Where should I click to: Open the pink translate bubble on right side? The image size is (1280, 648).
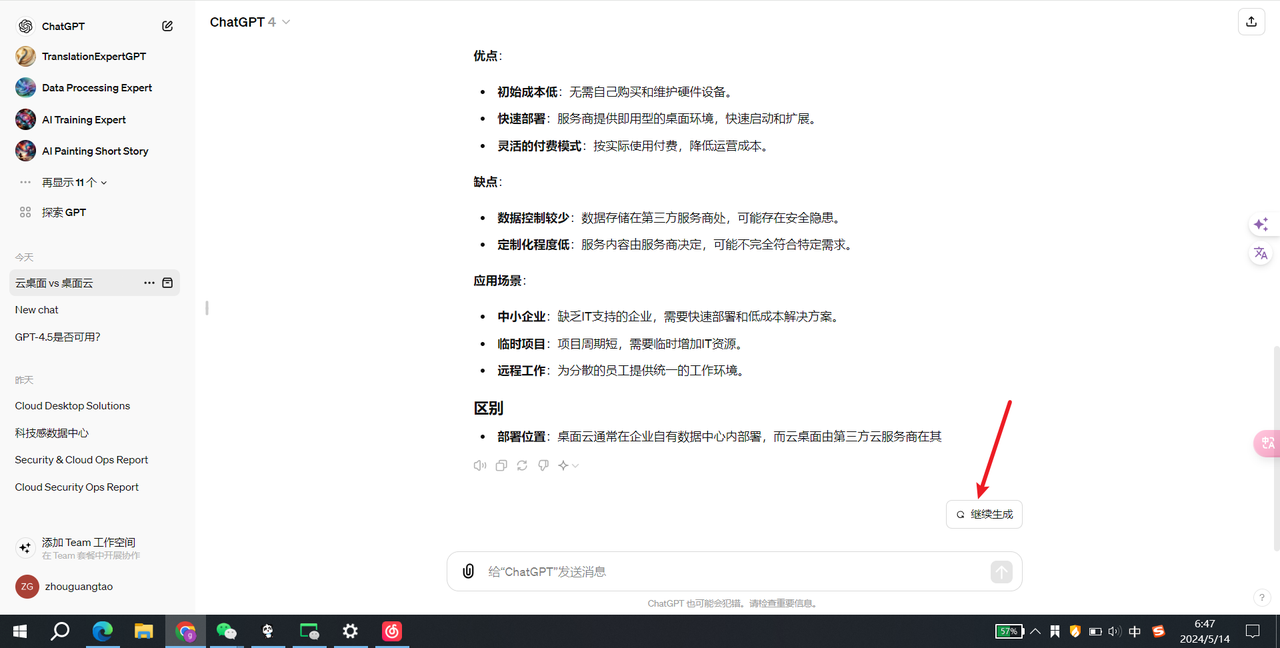click(1266, 443)
